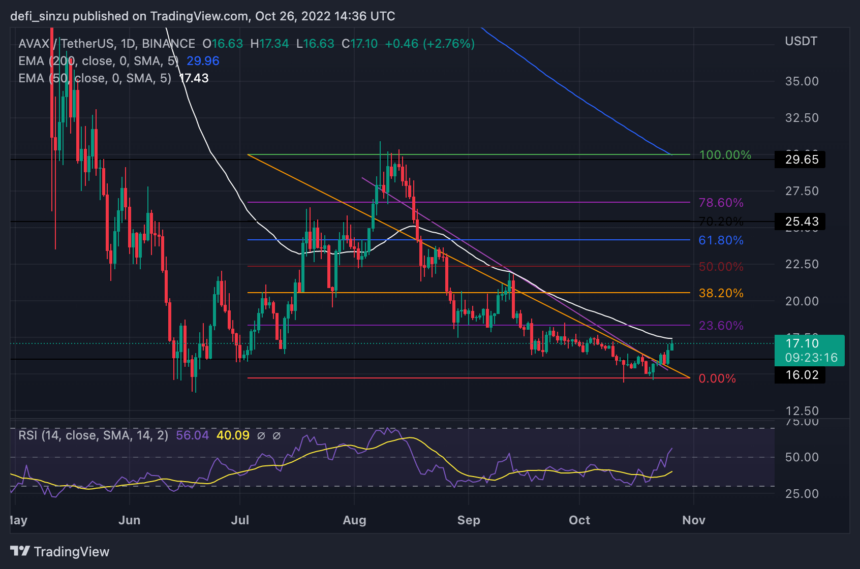
Task: Select the 16.02 price label
Action: tap(800, 375)
